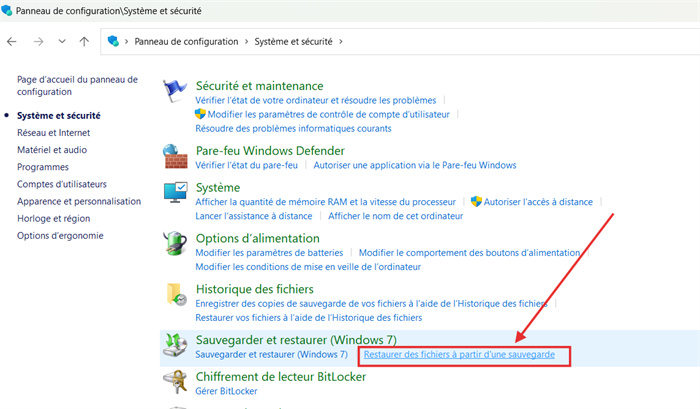Click Afficher le nom de cet ordinateur
This screenshot has width=700, height=409.
396,216
